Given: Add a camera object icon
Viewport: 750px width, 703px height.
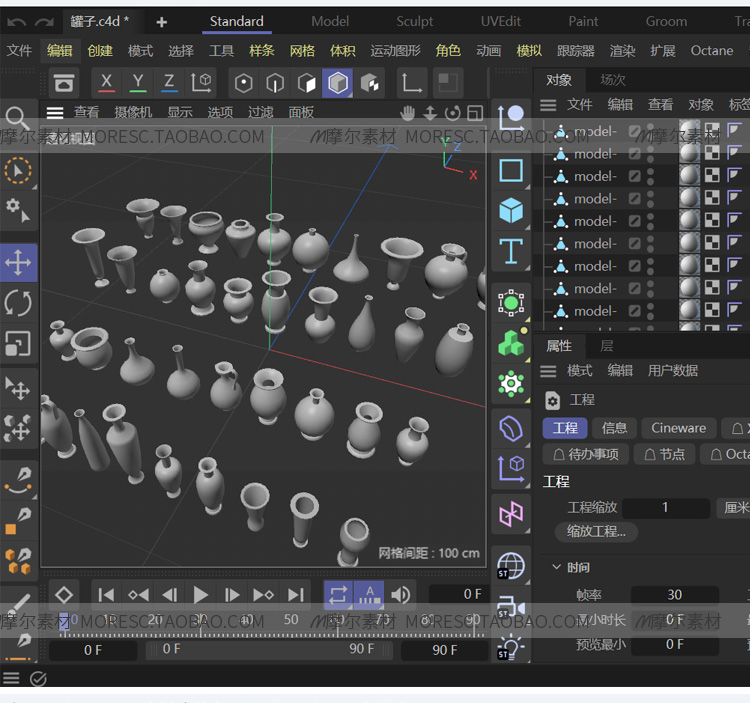Looking at the screenshot, I should 511,606.
